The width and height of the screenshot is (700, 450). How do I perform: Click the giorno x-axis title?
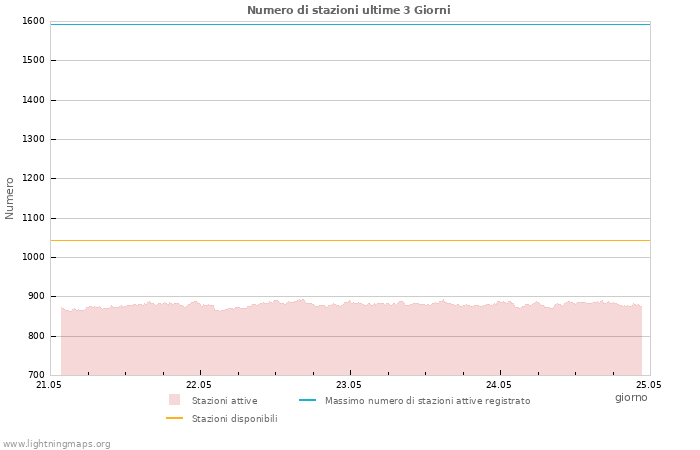(631, 397)
